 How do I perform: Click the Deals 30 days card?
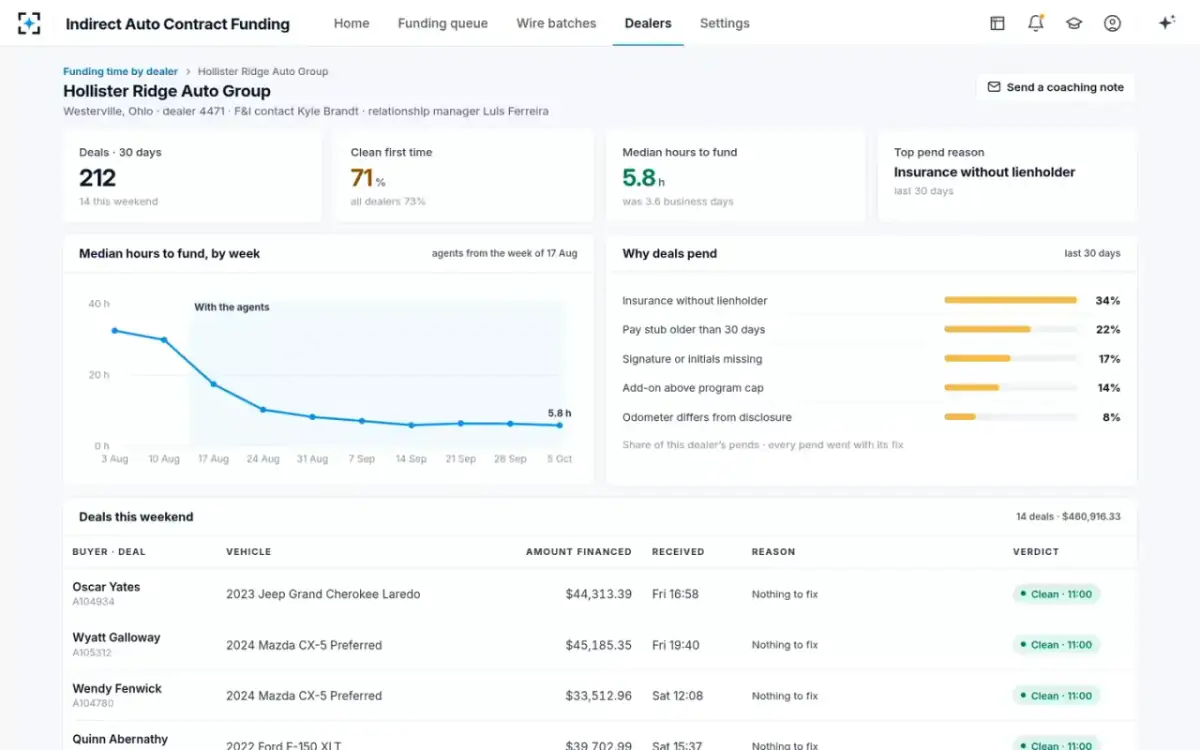click(x=193, y=176)
